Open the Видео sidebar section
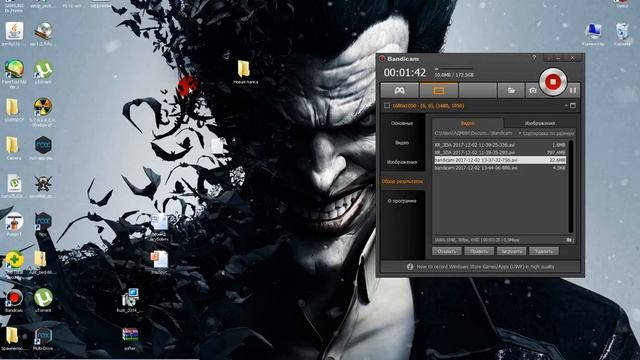 click(x=402, y=142)
